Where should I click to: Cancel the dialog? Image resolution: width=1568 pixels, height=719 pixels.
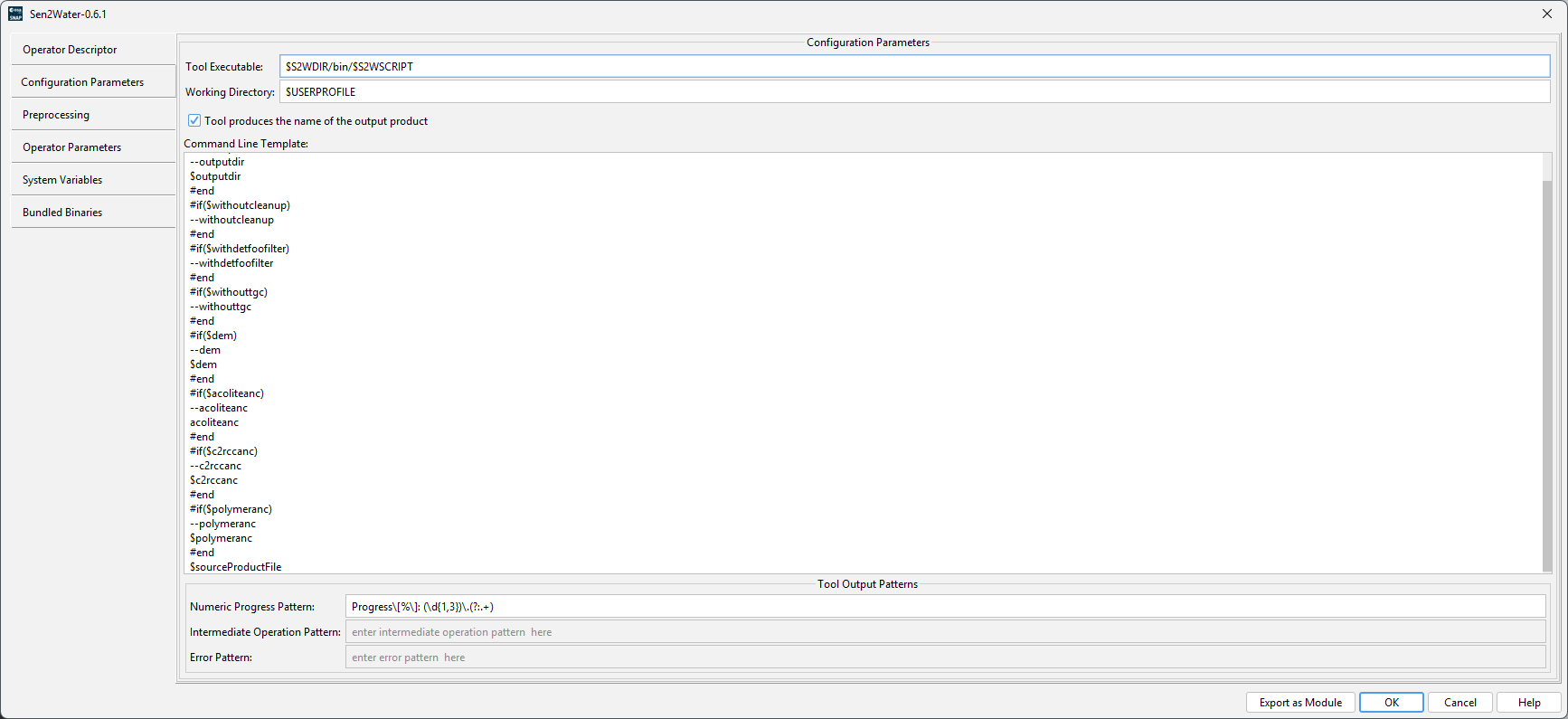[x=1460, y=703]
